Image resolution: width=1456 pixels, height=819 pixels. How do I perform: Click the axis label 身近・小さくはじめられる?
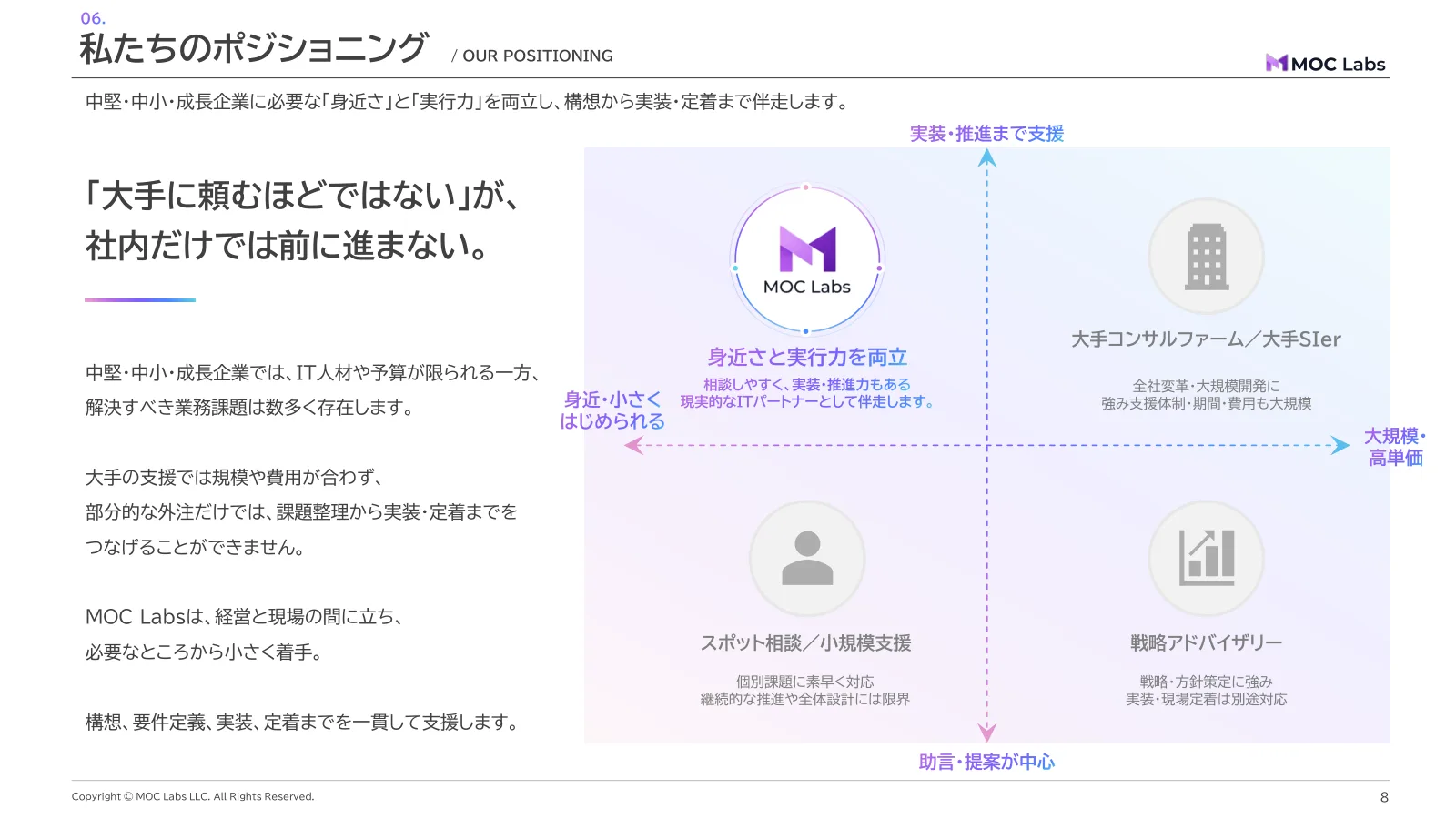[612, 410]
